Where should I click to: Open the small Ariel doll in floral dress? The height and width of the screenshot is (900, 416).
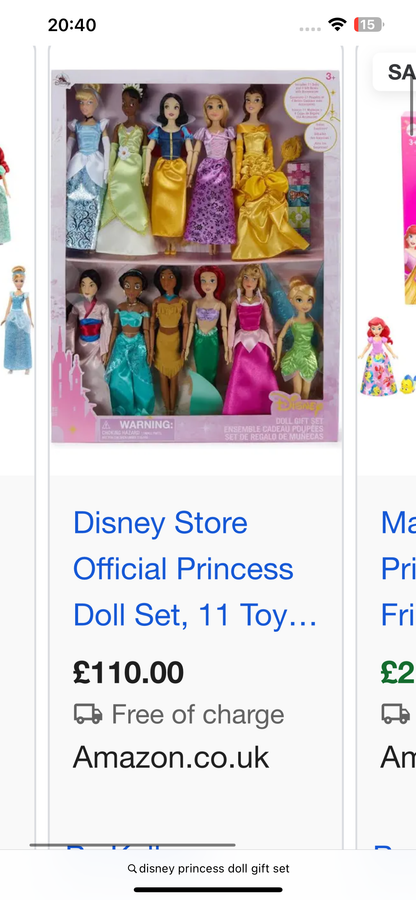[x=378, y=357]
